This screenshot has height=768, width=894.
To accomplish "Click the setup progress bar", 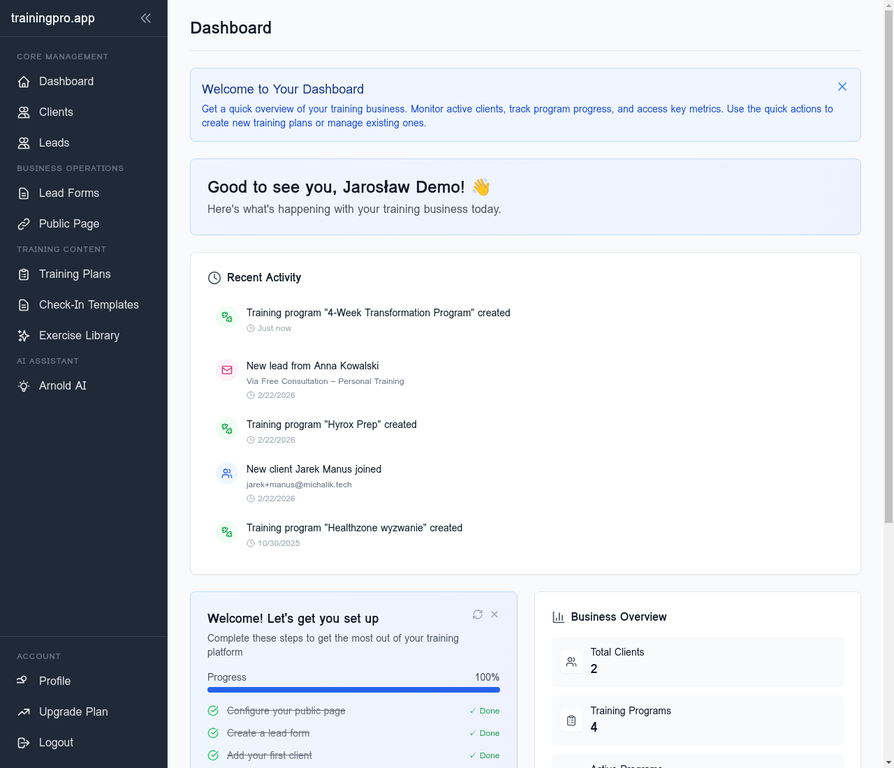I will click(x=353, y=689).
